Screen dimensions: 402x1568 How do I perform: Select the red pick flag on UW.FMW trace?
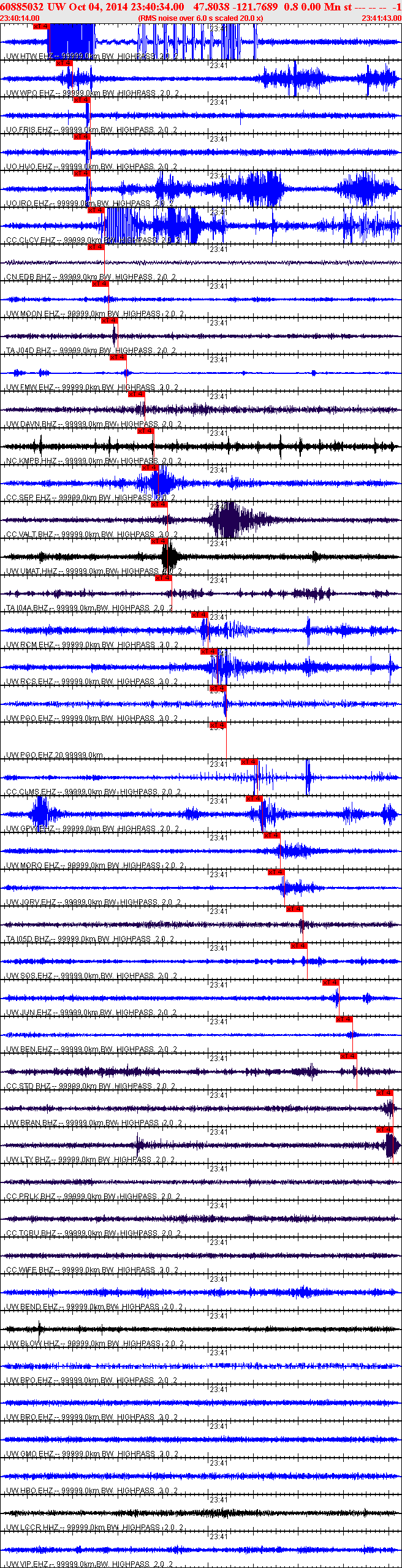(x=118, y=357)
